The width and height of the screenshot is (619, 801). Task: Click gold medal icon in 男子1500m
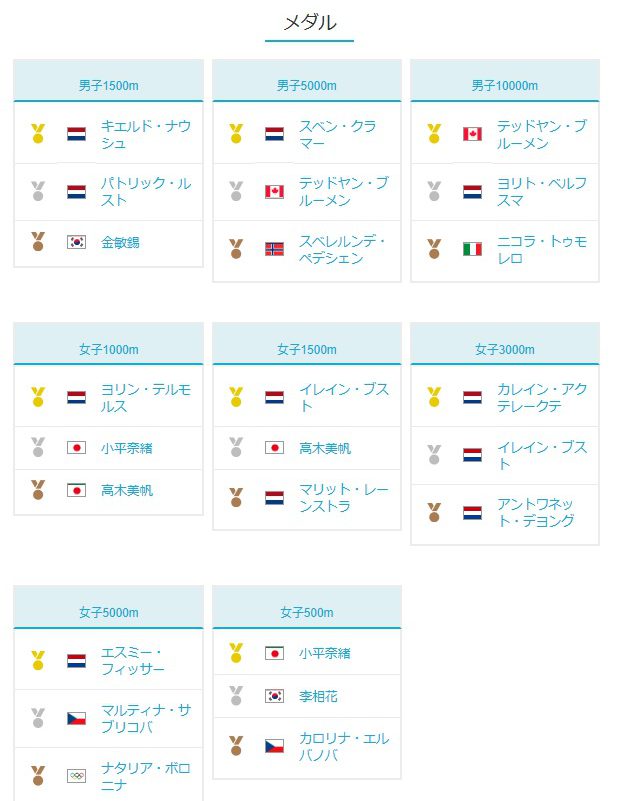37,133
